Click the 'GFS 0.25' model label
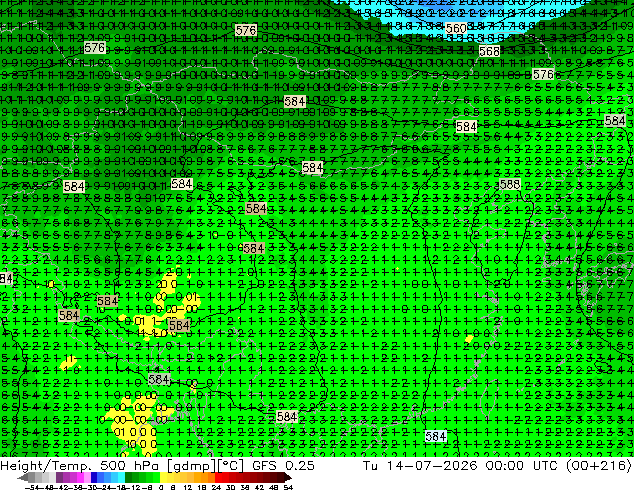 point(283,465)
